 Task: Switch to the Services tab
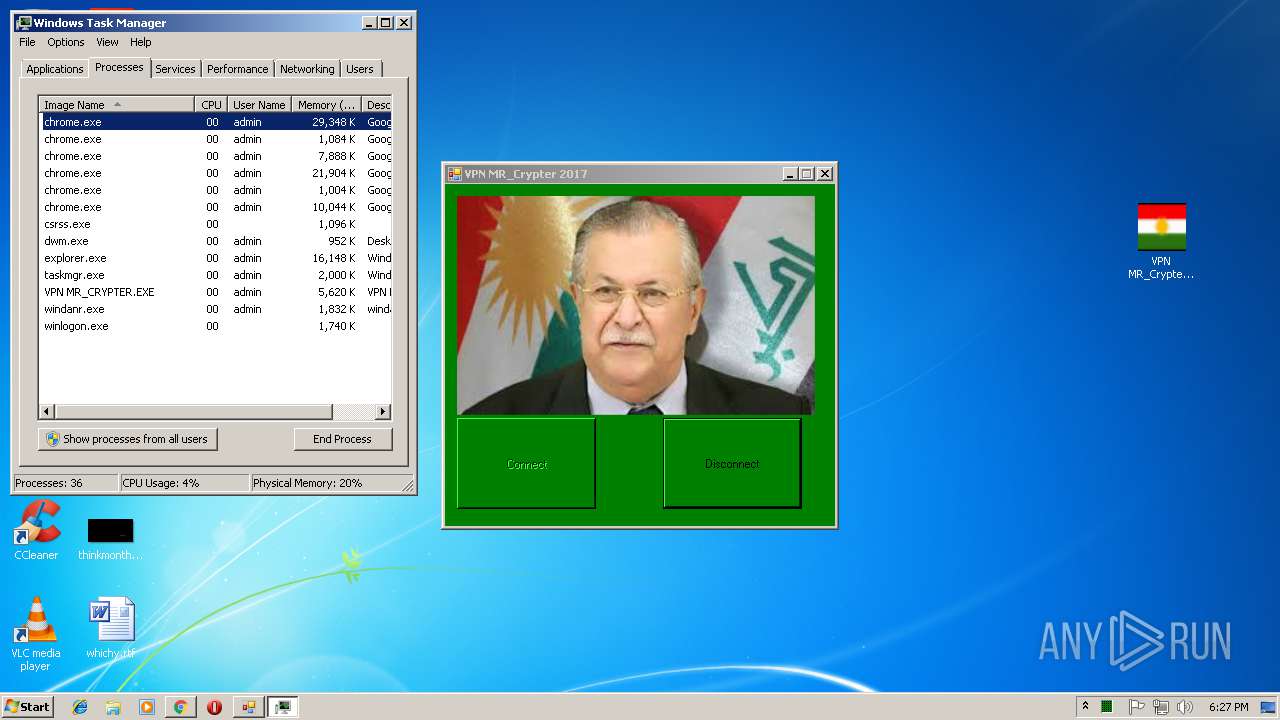click(x=175, y=69)
